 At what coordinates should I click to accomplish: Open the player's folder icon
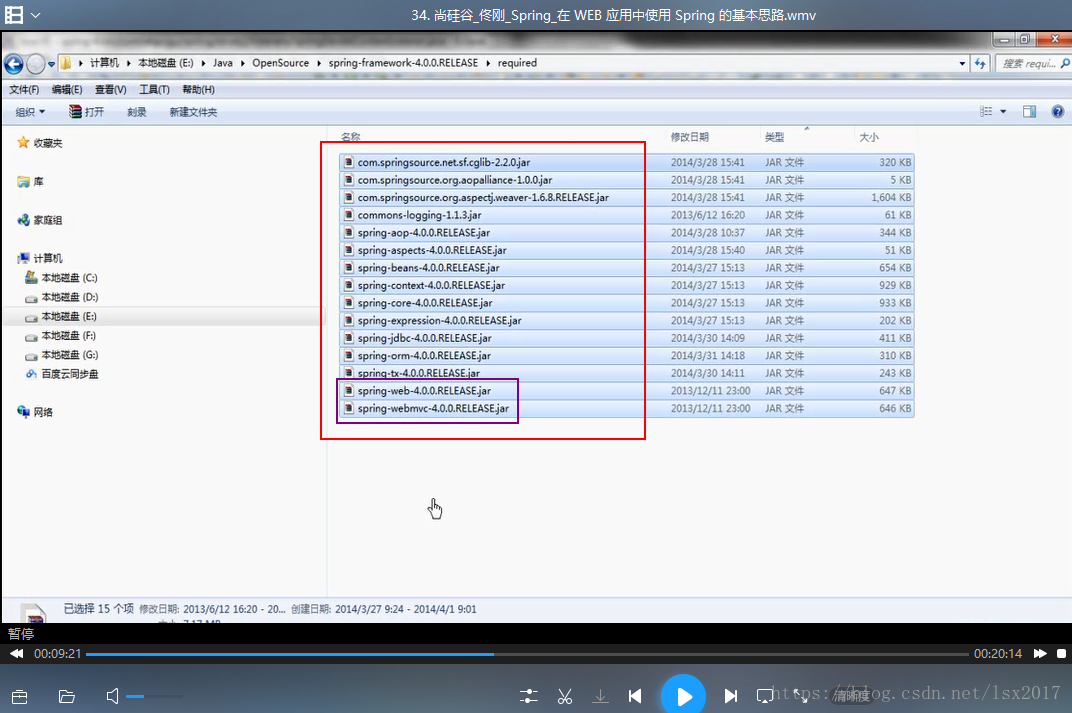pyautogui.click(x=66, y=697)
